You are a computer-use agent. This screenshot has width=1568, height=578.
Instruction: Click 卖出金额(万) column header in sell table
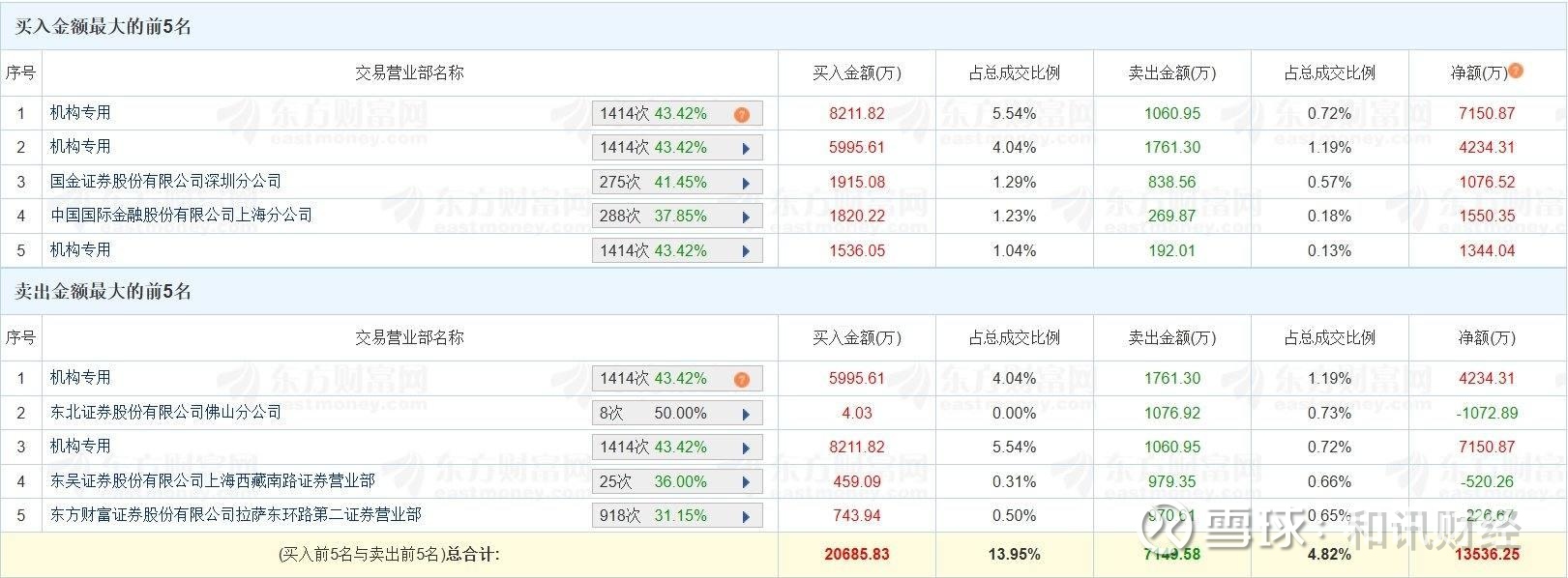coord(1171,337)
